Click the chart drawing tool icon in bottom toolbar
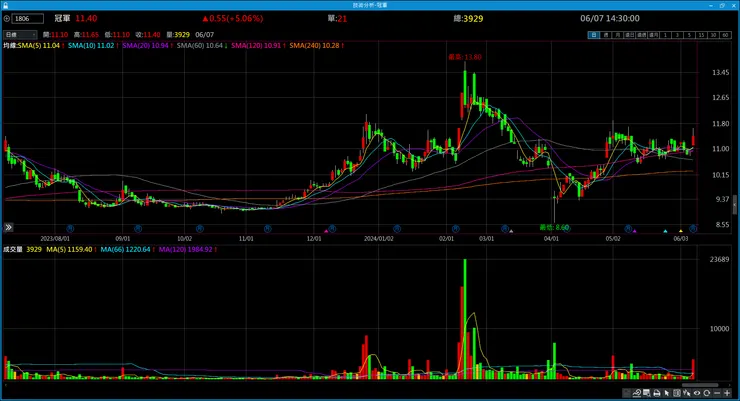Screen dimensions: 740x401 [x=637, y=393]
